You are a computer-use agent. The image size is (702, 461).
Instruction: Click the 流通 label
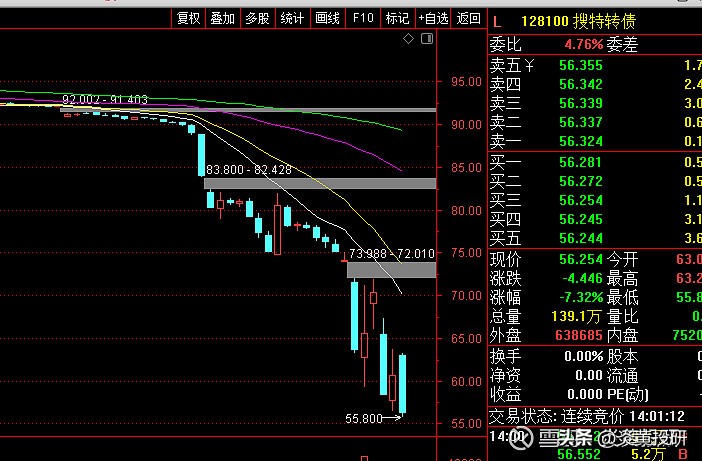point(622,376)
